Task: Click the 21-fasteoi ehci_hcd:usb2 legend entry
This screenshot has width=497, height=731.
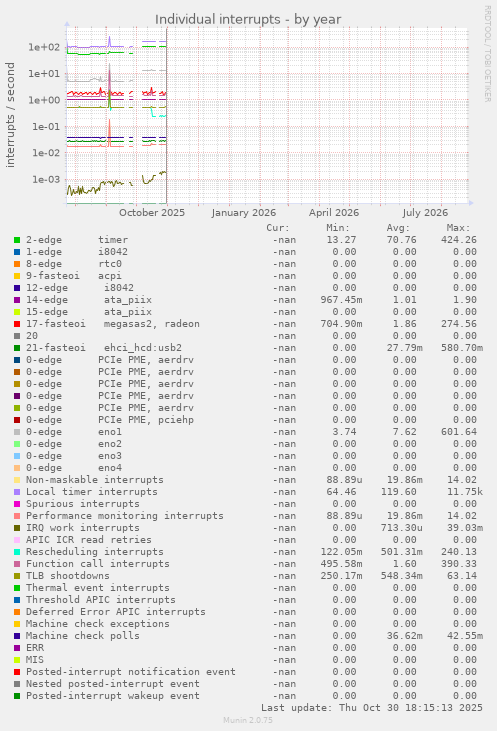Action: pyautogui.click(x=104, y=348)
